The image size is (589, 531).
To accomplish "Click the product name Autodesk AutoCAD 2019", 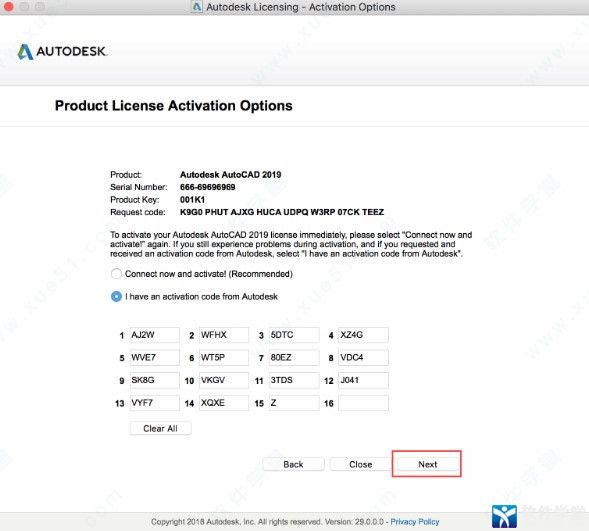I will click(x=230, y=175).
